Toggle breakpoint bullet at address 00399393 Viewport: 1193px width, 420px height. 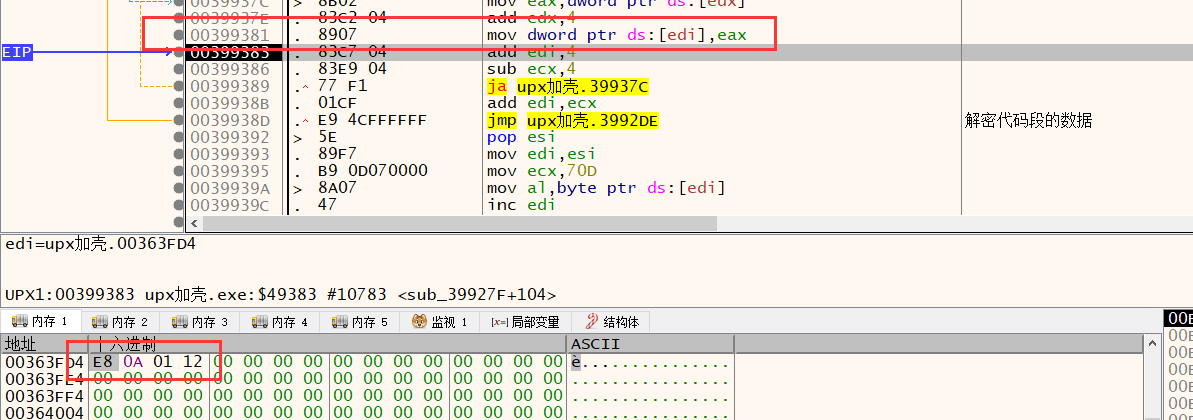(x=179, y=154)
